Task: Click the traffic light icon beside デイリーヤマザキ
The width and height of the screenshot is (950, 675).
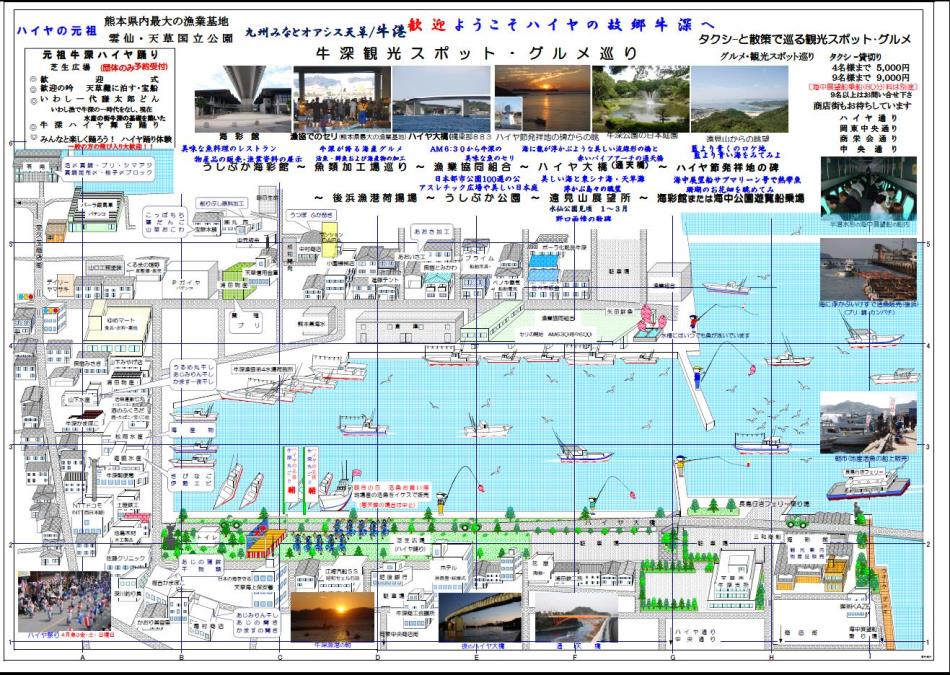Action: click(25, 297)
